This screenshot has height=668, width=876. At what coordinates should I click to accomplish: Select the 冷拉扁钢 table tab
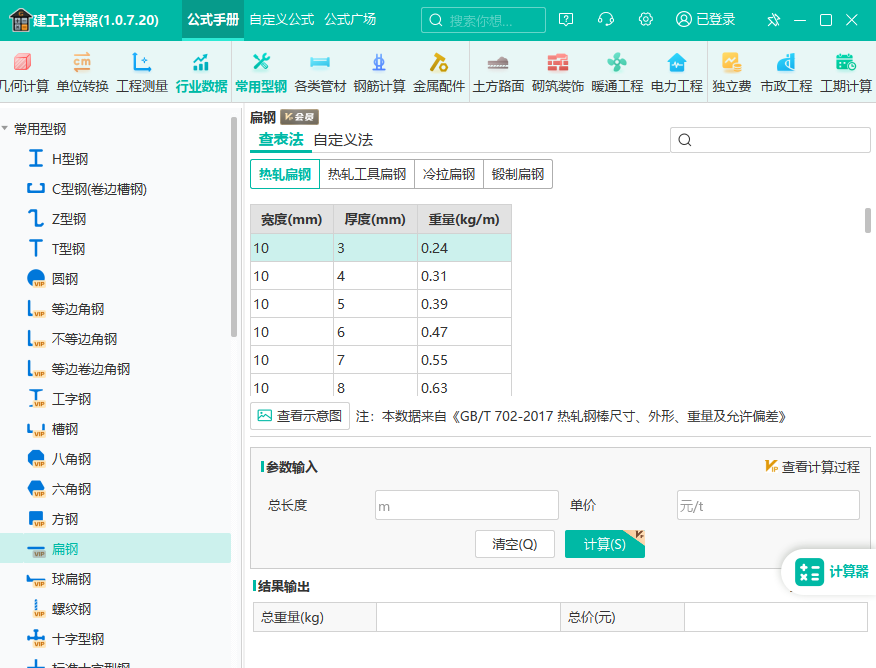click(x=449, y=174)
